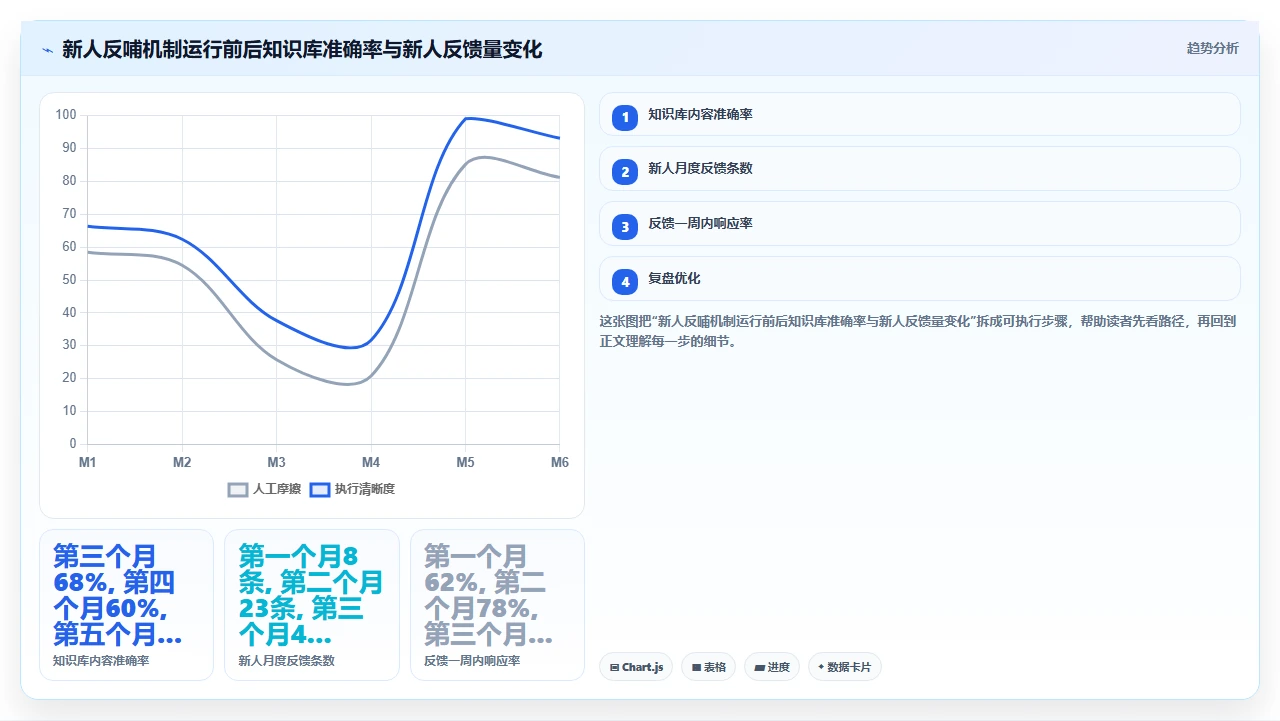Open the 复盘优化 step row
The image size is (1280, 721).
tap(919, 279)
